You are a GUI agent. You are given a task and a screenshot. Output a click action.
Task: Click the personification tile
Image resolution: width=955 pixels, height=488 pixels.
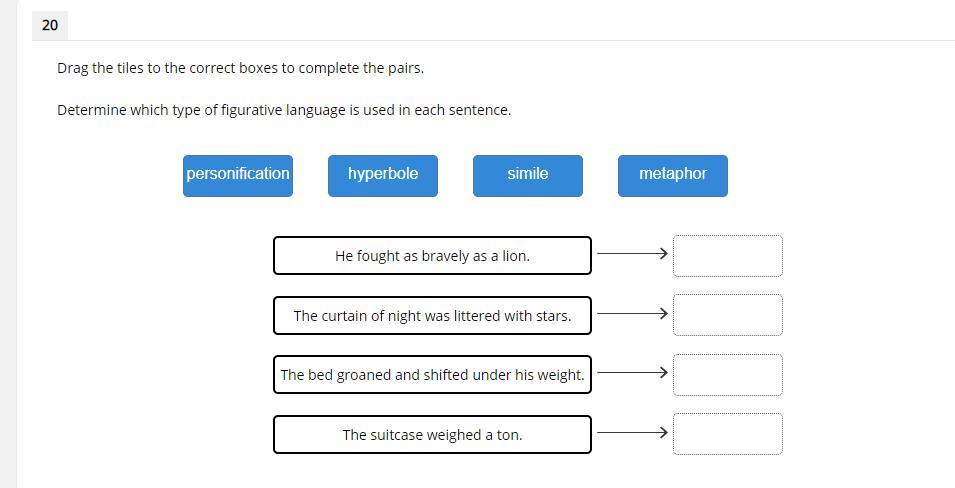click(238, 175)
